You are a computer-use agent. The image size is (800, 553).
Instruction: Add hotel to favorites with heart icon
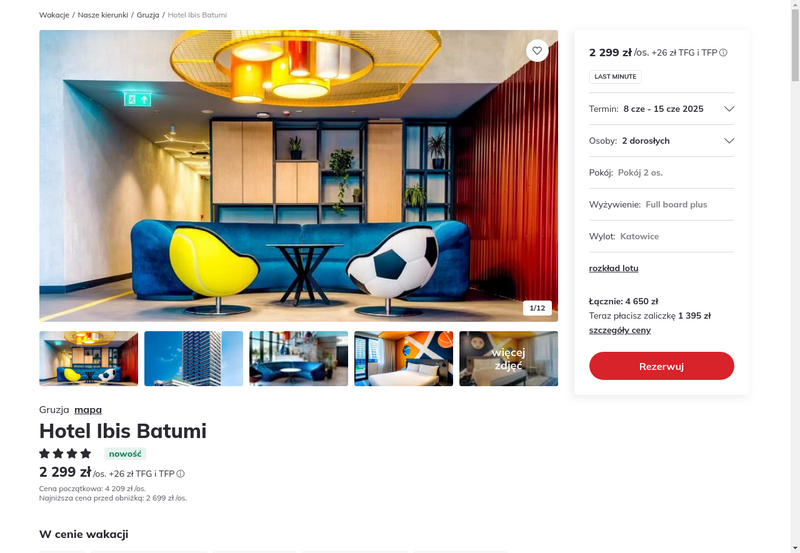pos(537,51)
